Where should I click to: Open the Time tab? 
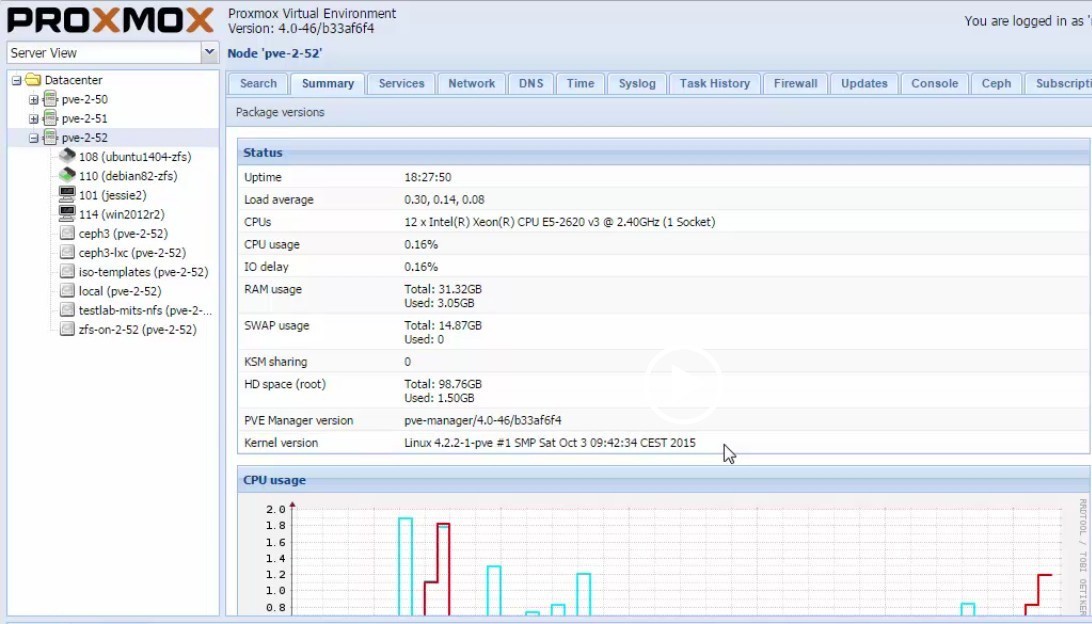pos(580,84)
